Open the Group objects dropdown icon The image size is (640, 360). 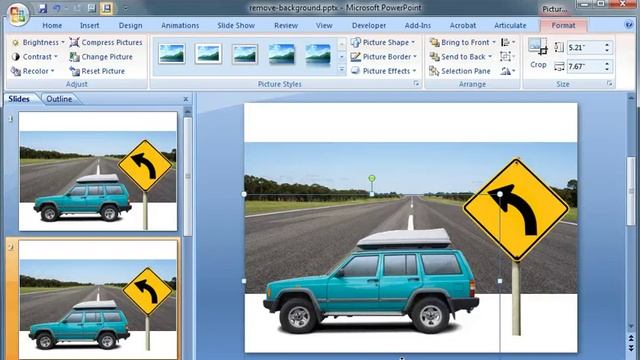pos(508,56)
